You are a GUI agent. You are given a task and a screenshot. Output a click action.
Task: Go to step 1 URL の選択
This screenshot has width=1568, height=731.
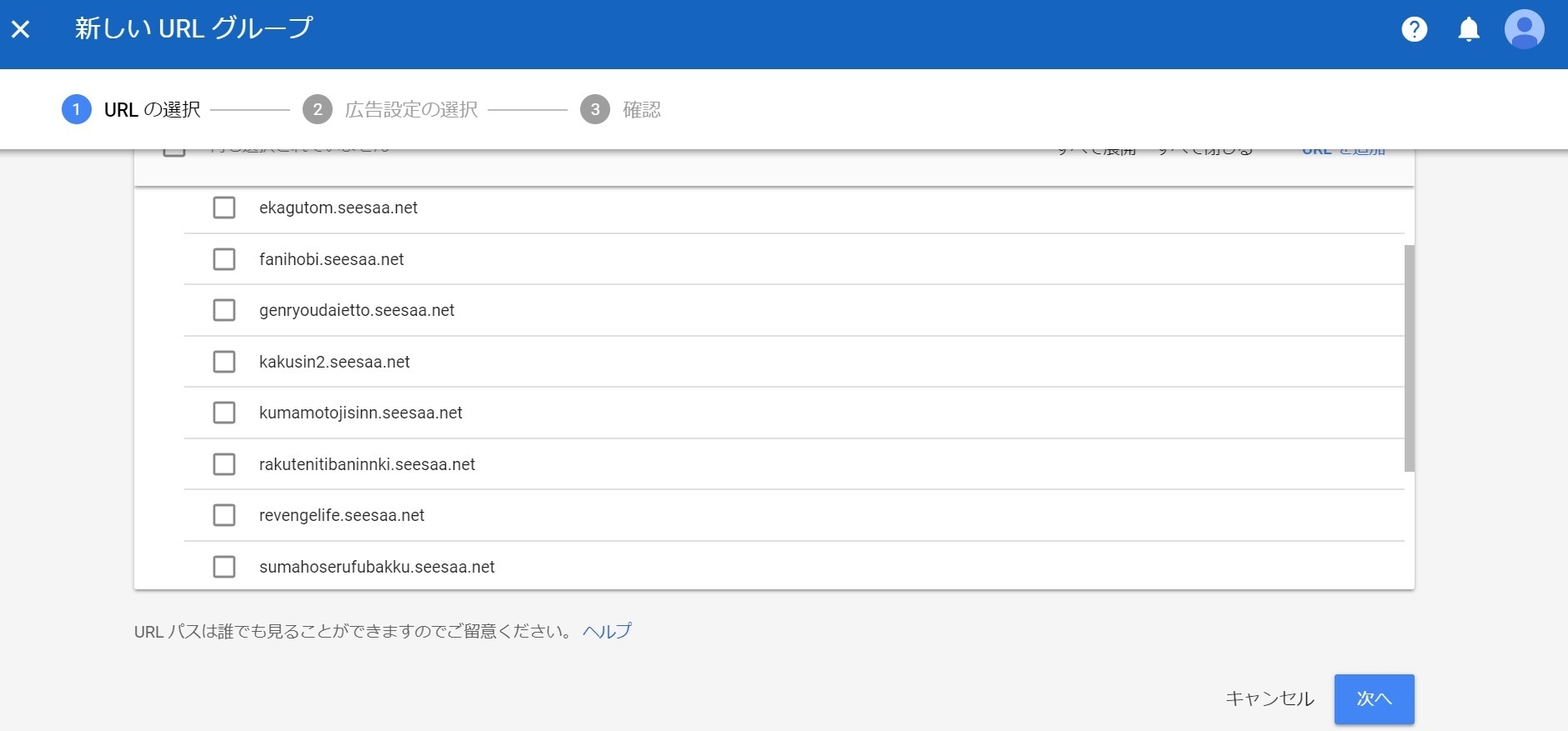[x=132, y=109]
